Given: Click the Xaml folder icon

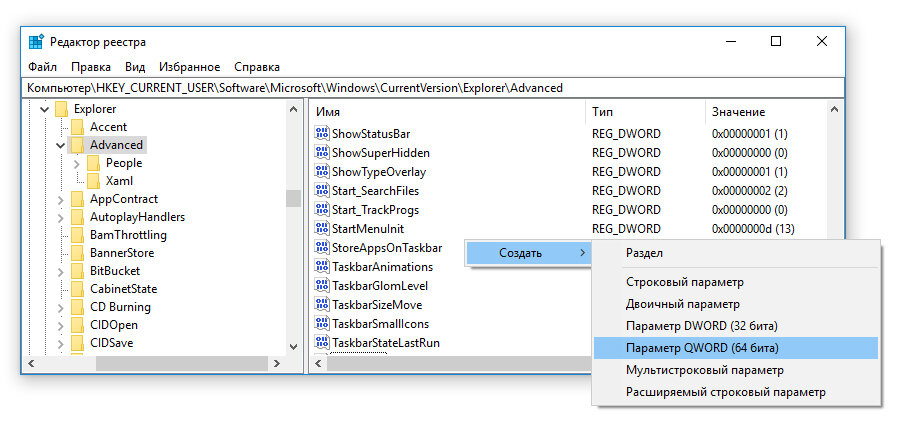Looking at the screenshot, I should (94, 181).
